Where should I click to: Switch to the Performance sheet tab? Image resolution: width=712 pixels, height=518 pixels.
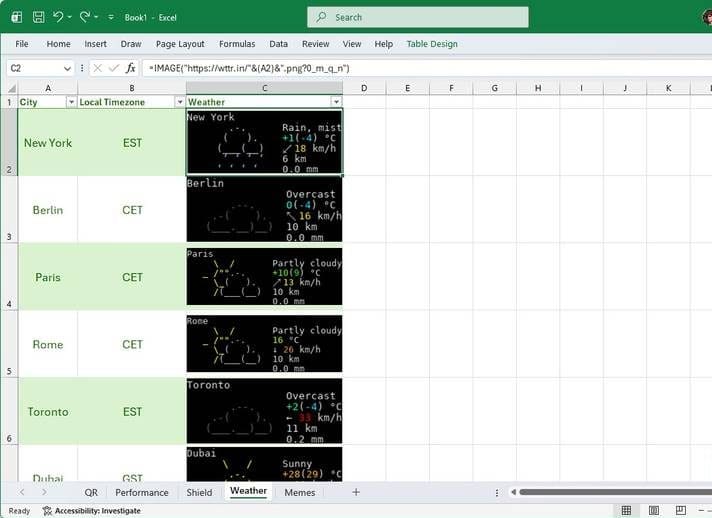142,493
